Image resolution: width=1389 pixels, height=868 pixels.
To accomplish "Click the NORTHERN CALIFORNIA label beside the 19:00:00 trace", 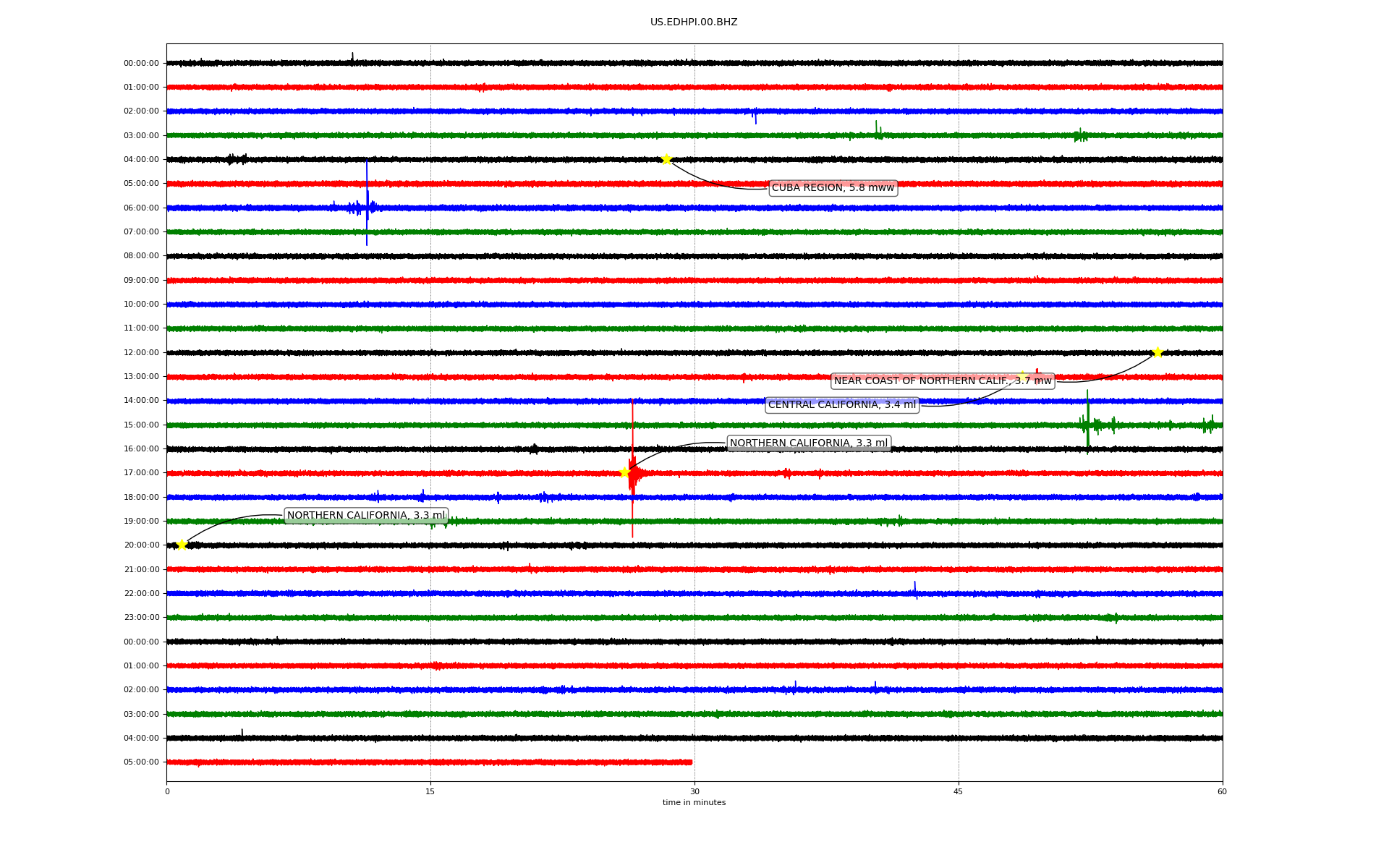I will (366, 516).
